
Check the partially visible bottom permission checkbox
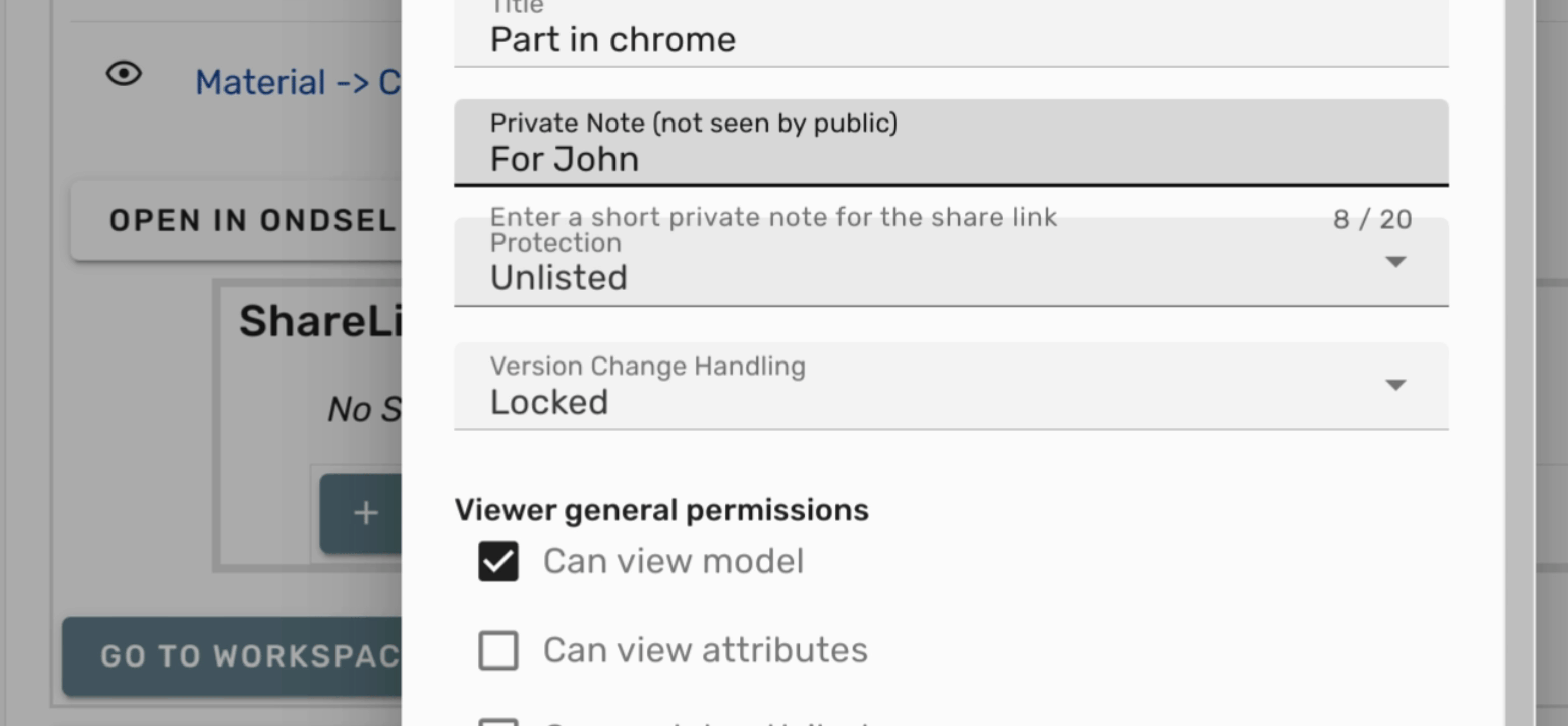point(498,722)
